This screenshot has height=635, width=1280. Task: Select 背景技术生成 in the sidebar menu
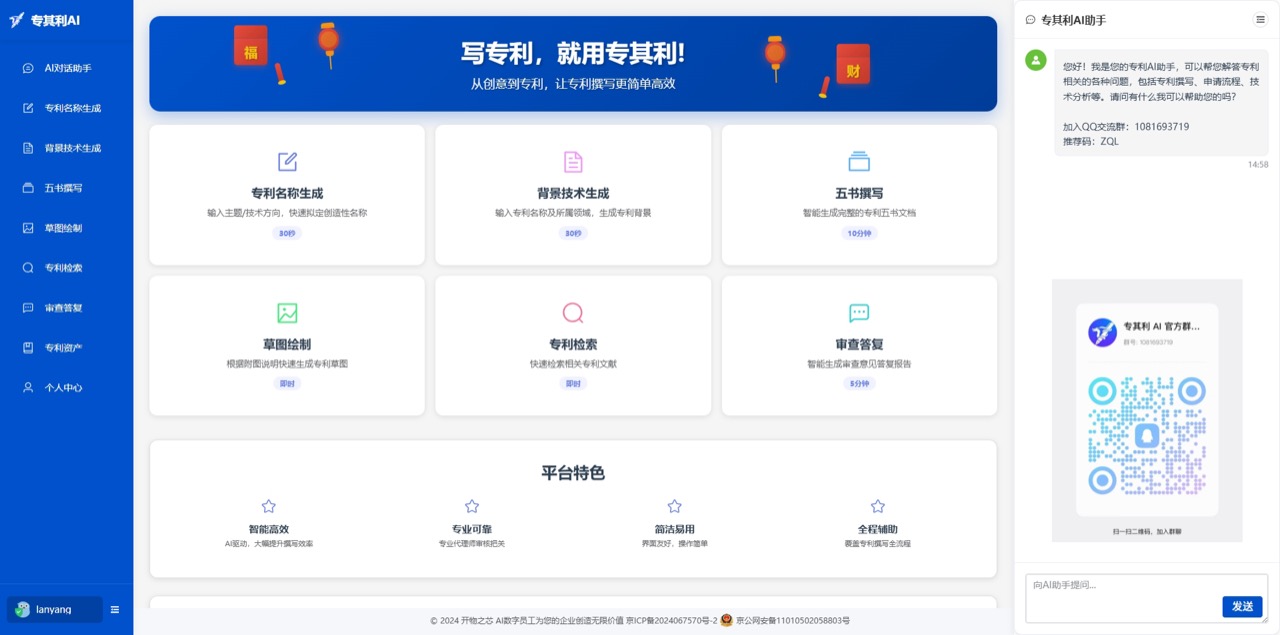[66, 148]
